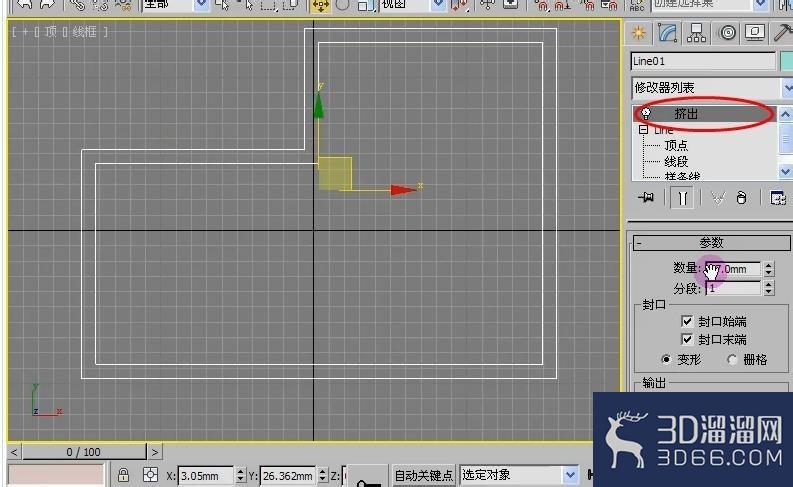Select the 线段 sub-object level
The height and width of the screenshot is (487, 793).
point(676,162)
